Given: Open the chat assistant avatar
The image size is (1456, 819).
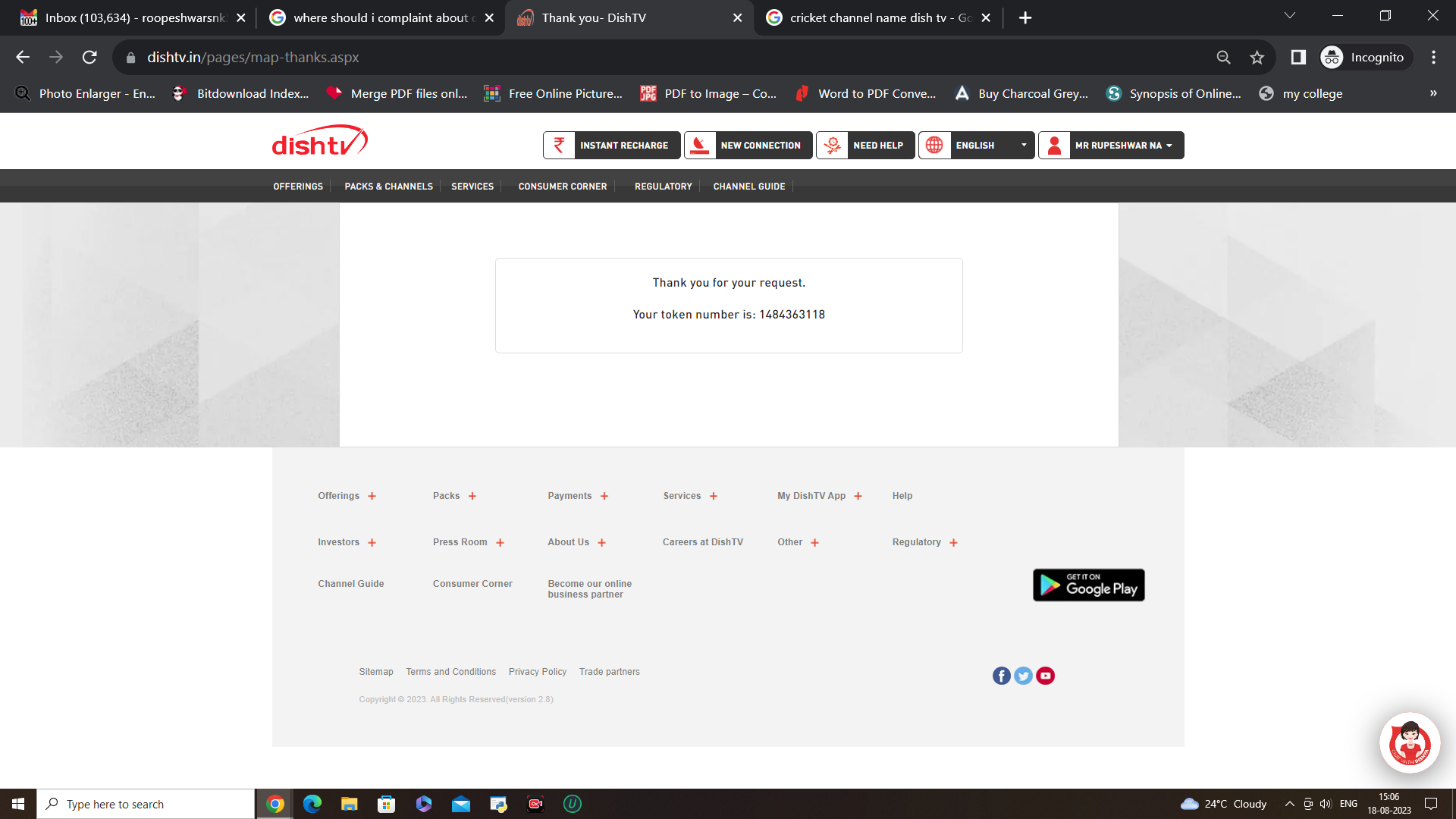Looking at the screenshot, I should (x=1409, y=743).
